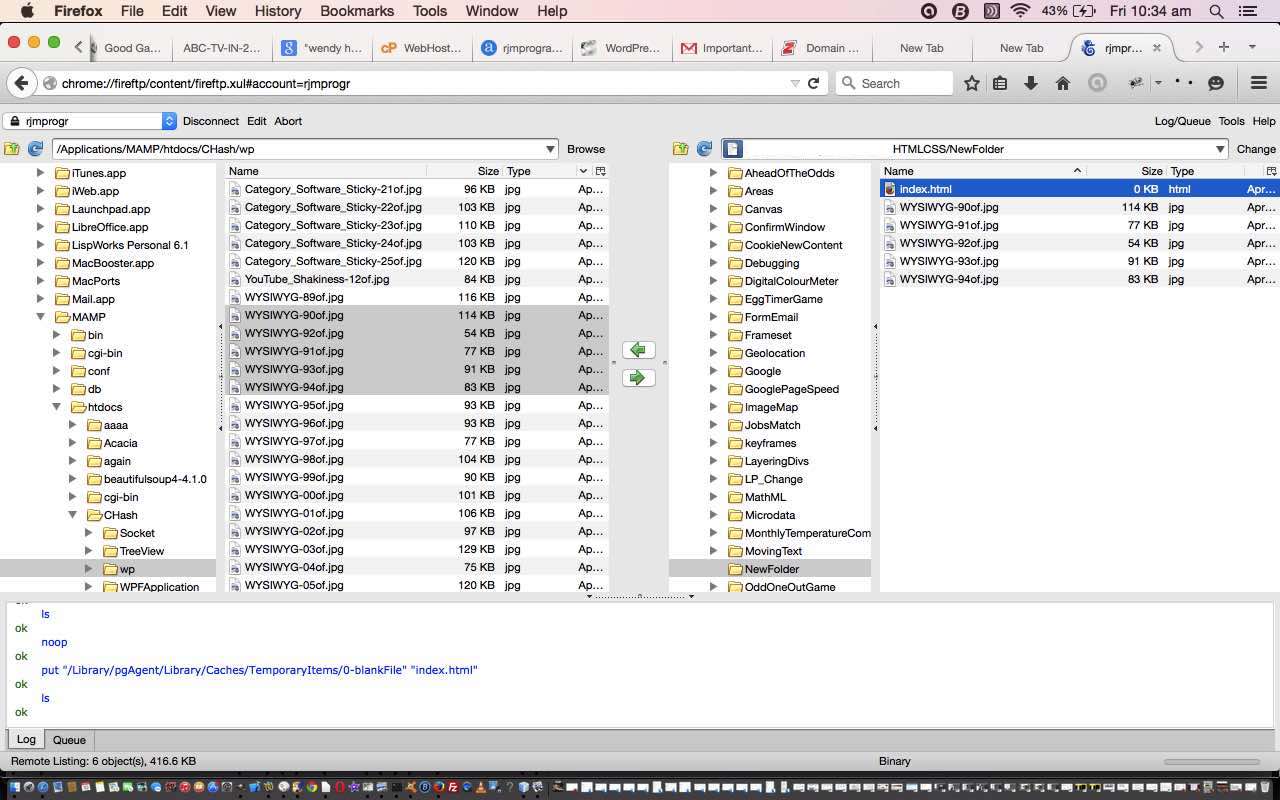This screenshot has height=800, width=1280.
Task: Open the FireFTP Tools menu on right
Action: pos(1231,121)
